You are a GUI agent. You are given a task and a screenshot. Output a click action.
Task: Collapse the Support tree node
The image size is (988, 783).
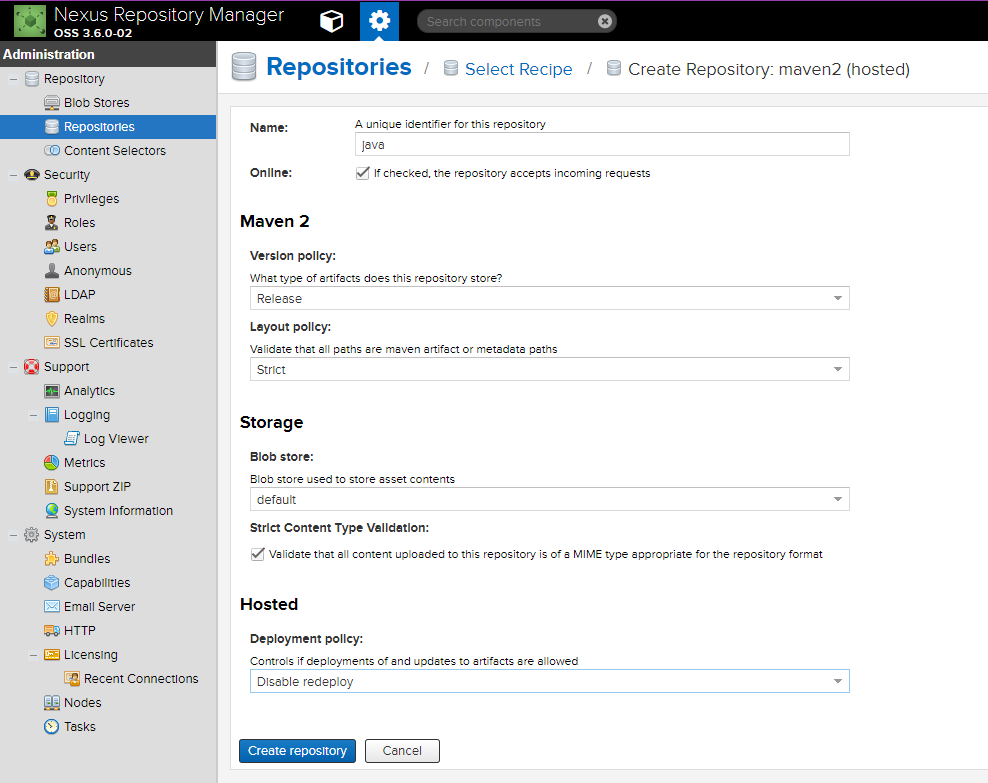[13, 367]
